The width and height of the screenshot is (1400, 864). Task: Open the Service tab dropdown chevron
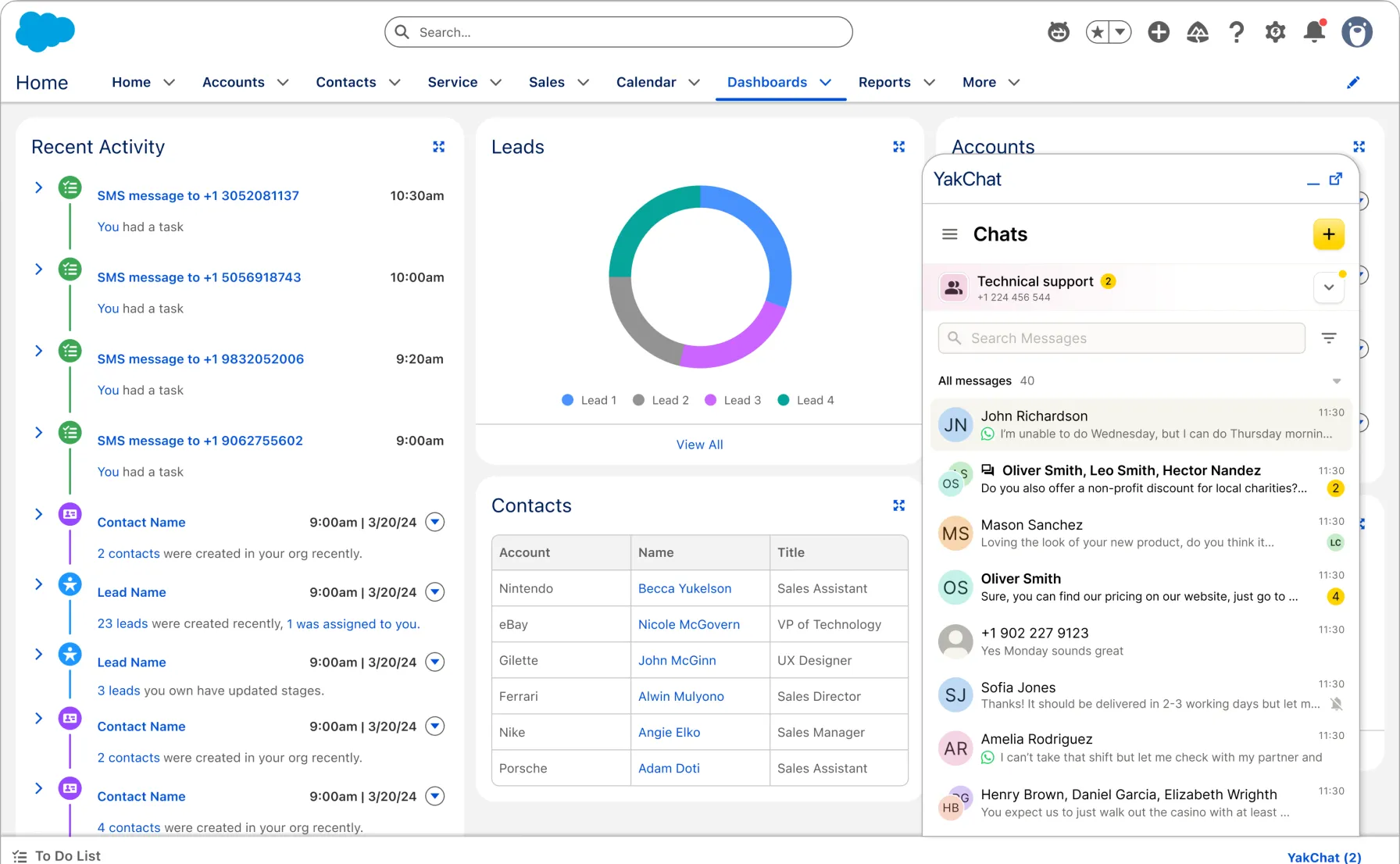point(495,82)
